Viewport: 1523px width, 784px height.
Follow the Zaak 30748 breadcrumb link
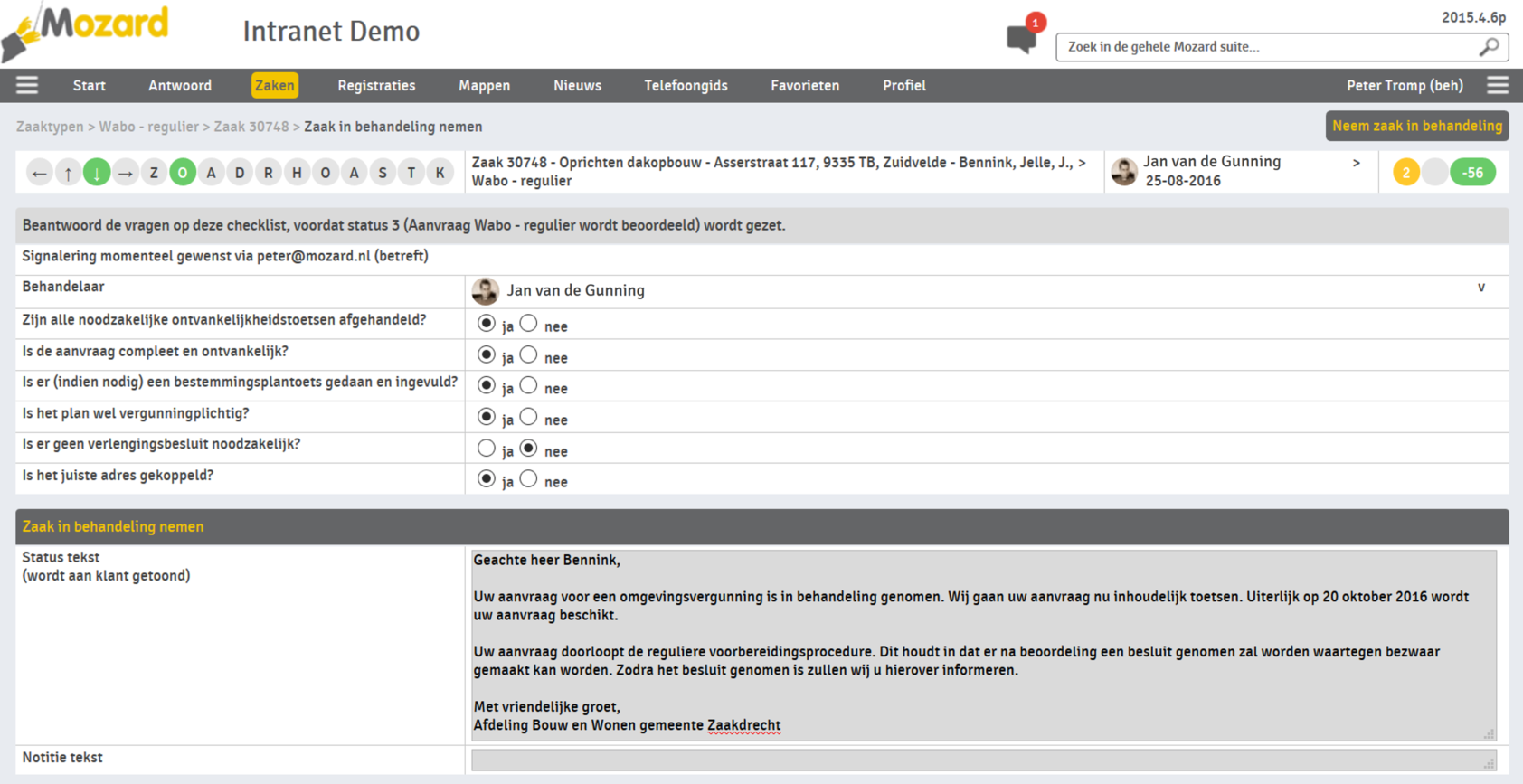[x=251, y=127]
